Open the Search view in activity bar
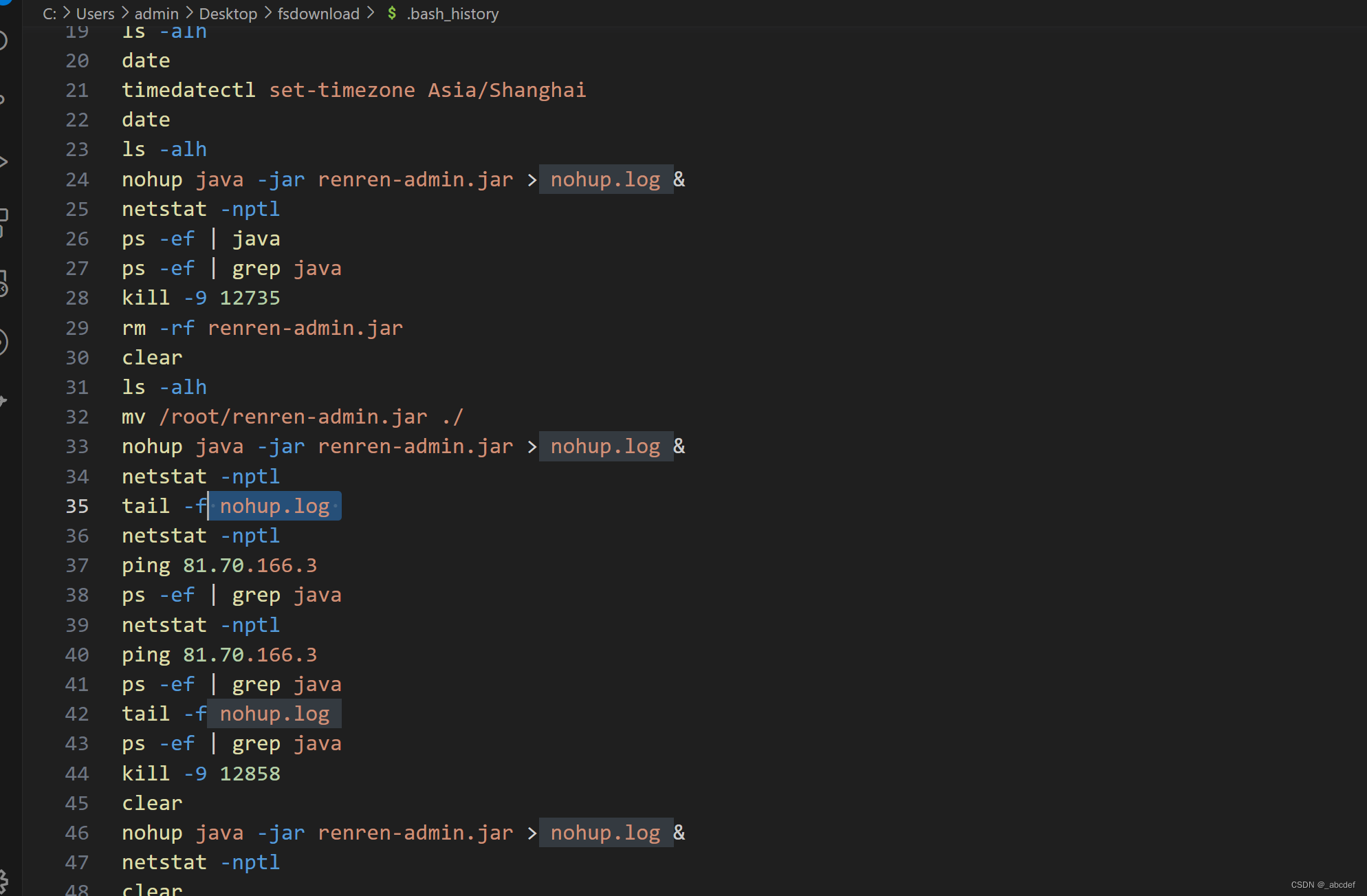Screen dimensions: 1367x896 tap(3, 40)
